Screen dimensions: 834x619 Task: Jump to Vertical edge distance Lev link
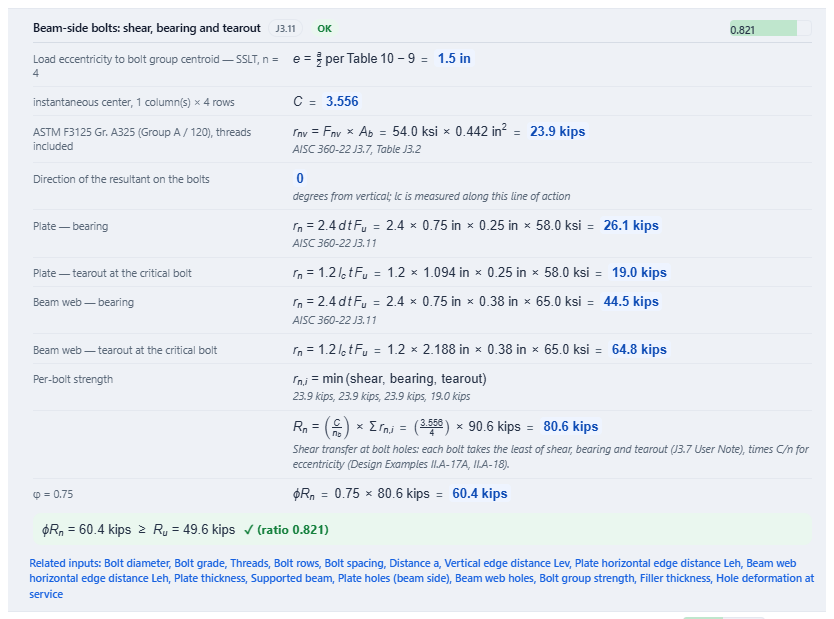[x=507, y=563]
